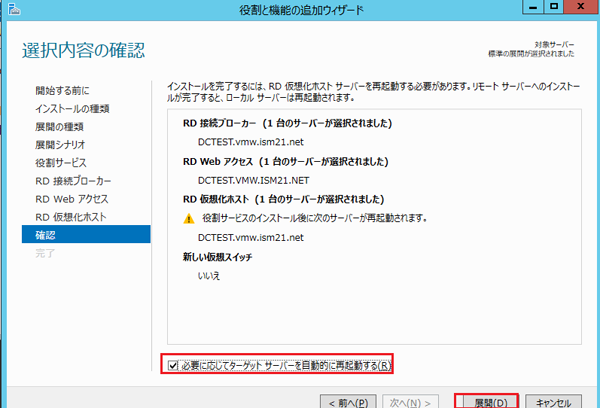Maximize the wizard window
This screenshot has height=408, width=600.
tap(553, 9)
